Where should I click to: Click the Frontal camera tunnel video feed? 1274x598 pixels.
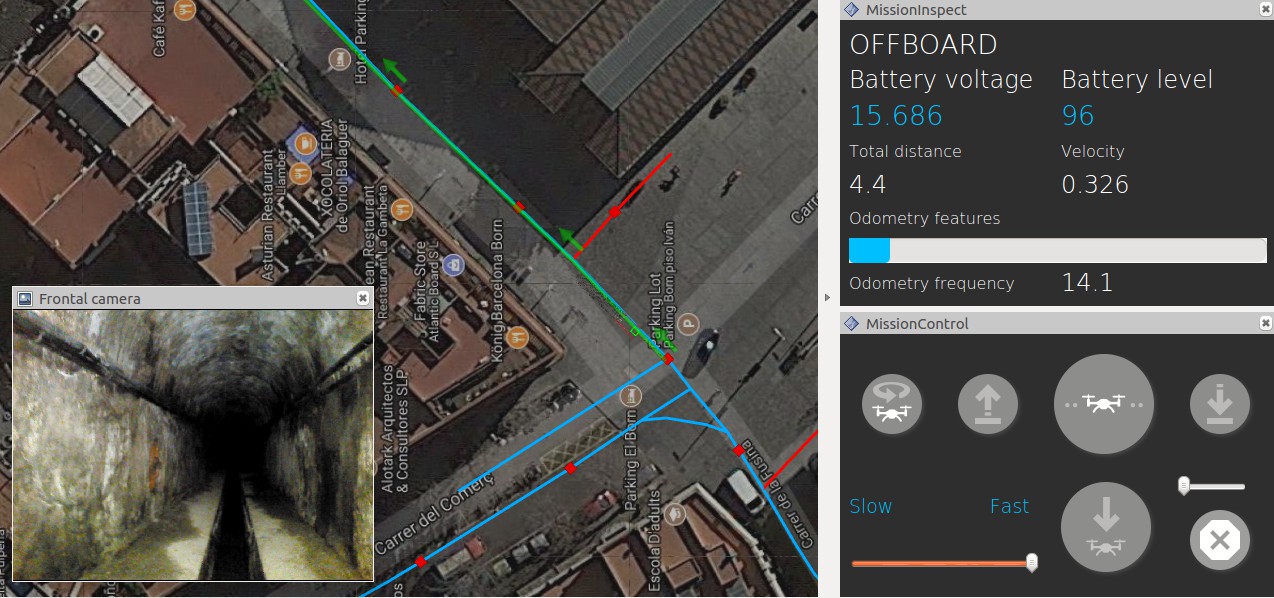click(x=193, y=444)
